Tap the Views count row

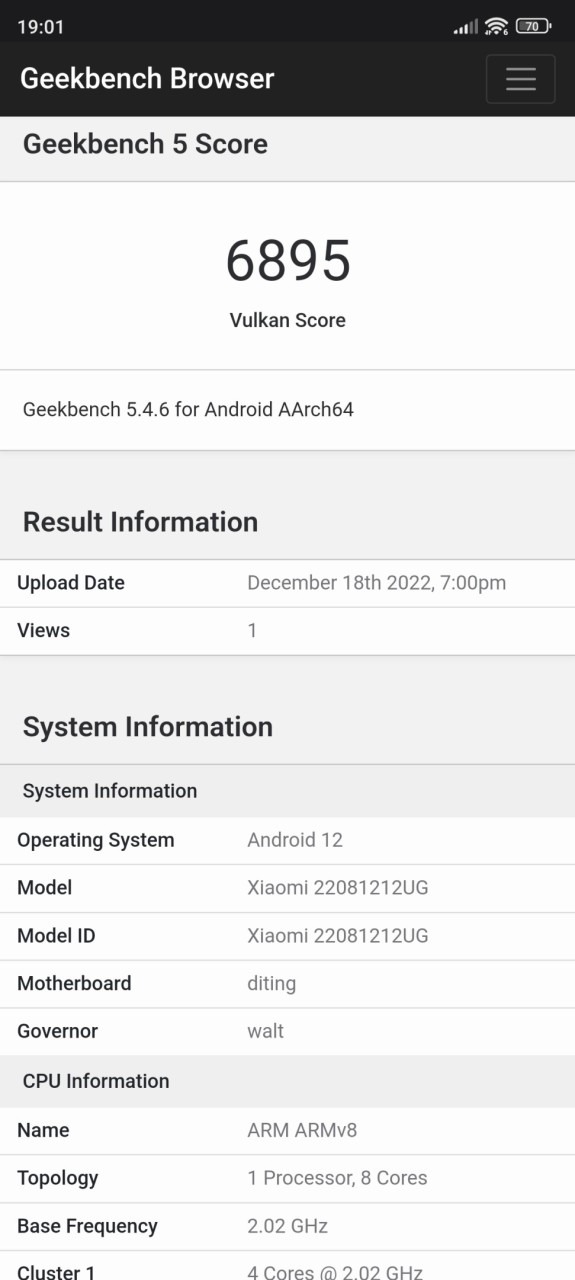(287, 631)
